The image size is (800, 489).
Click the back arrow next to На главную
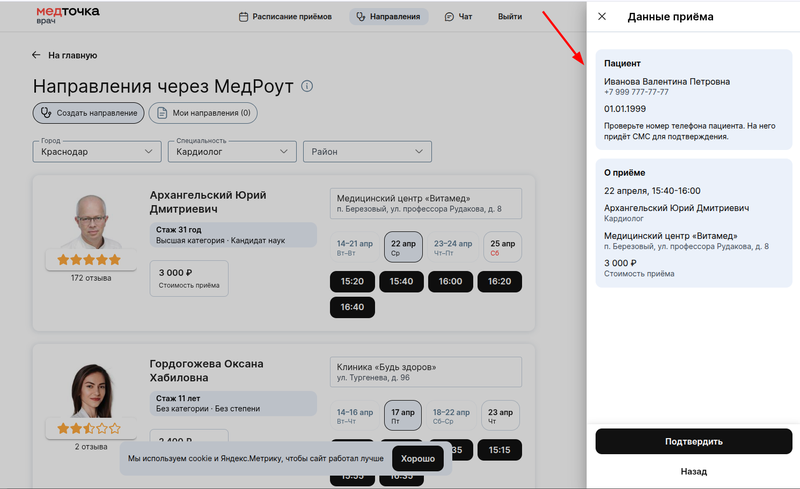(x=36, y=55)
